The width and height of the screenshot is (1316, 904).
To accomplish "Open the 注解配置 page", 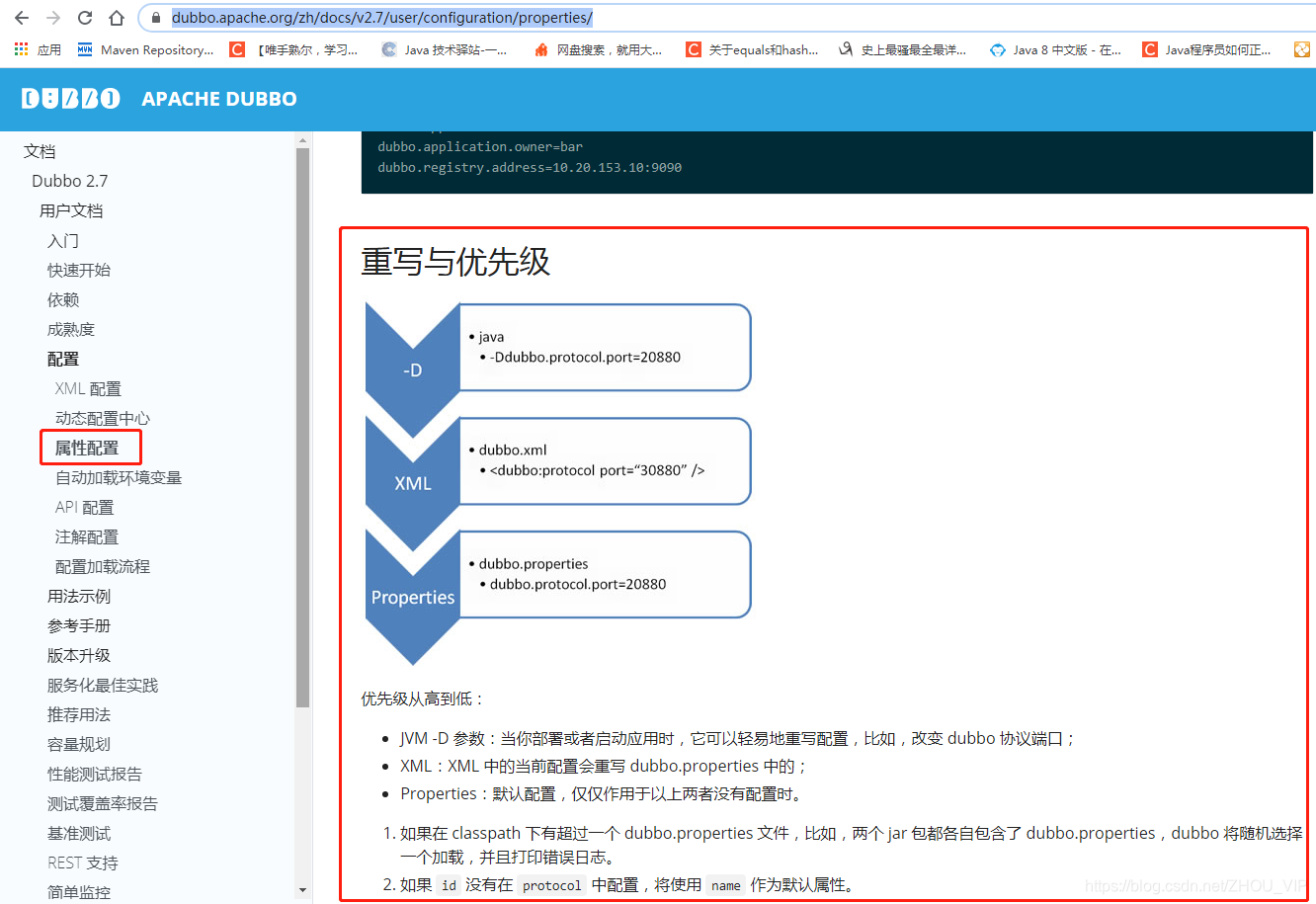I will click(87, 536).
